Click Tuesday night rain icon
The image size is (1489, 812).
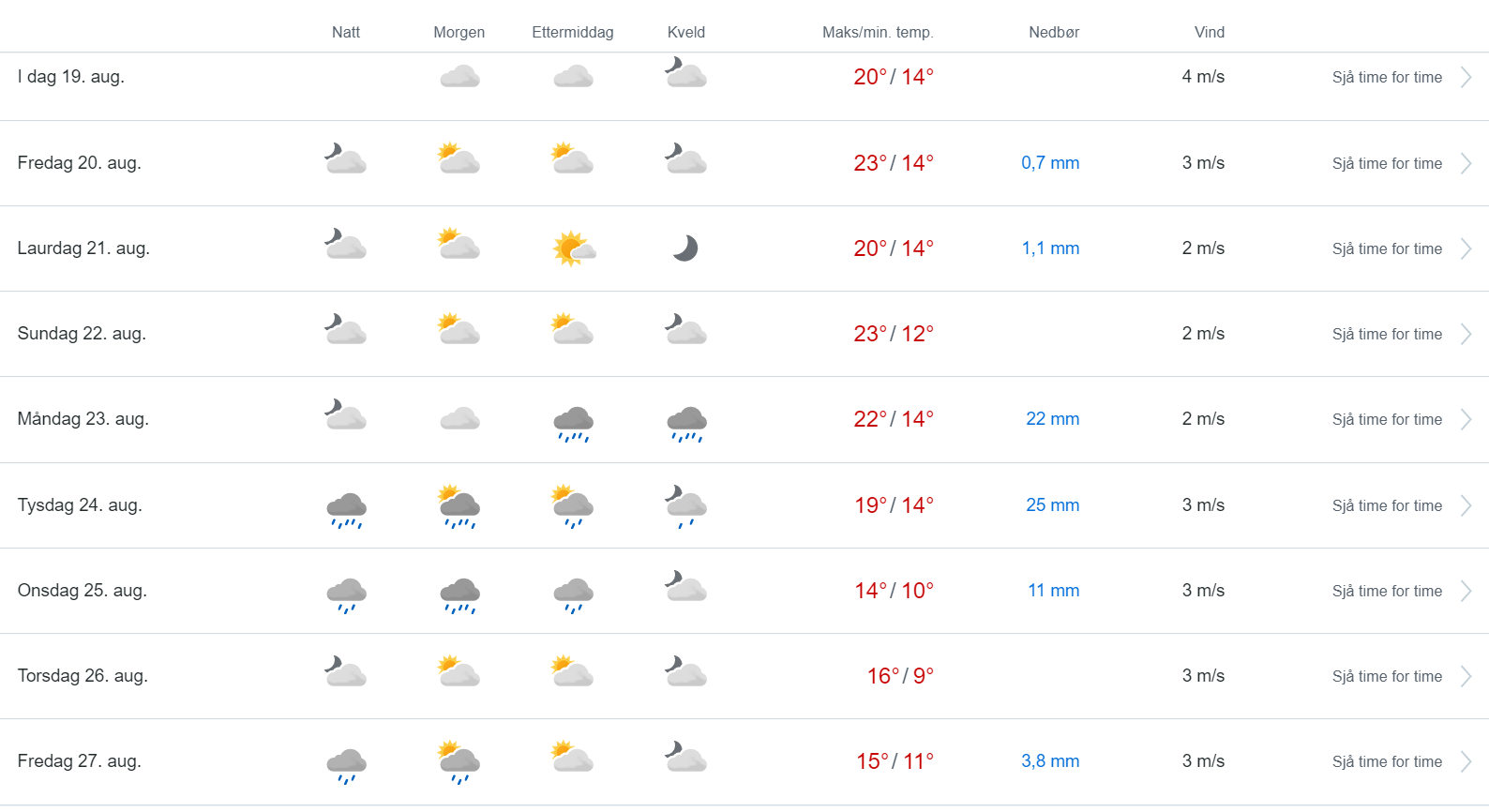point(346,509)
